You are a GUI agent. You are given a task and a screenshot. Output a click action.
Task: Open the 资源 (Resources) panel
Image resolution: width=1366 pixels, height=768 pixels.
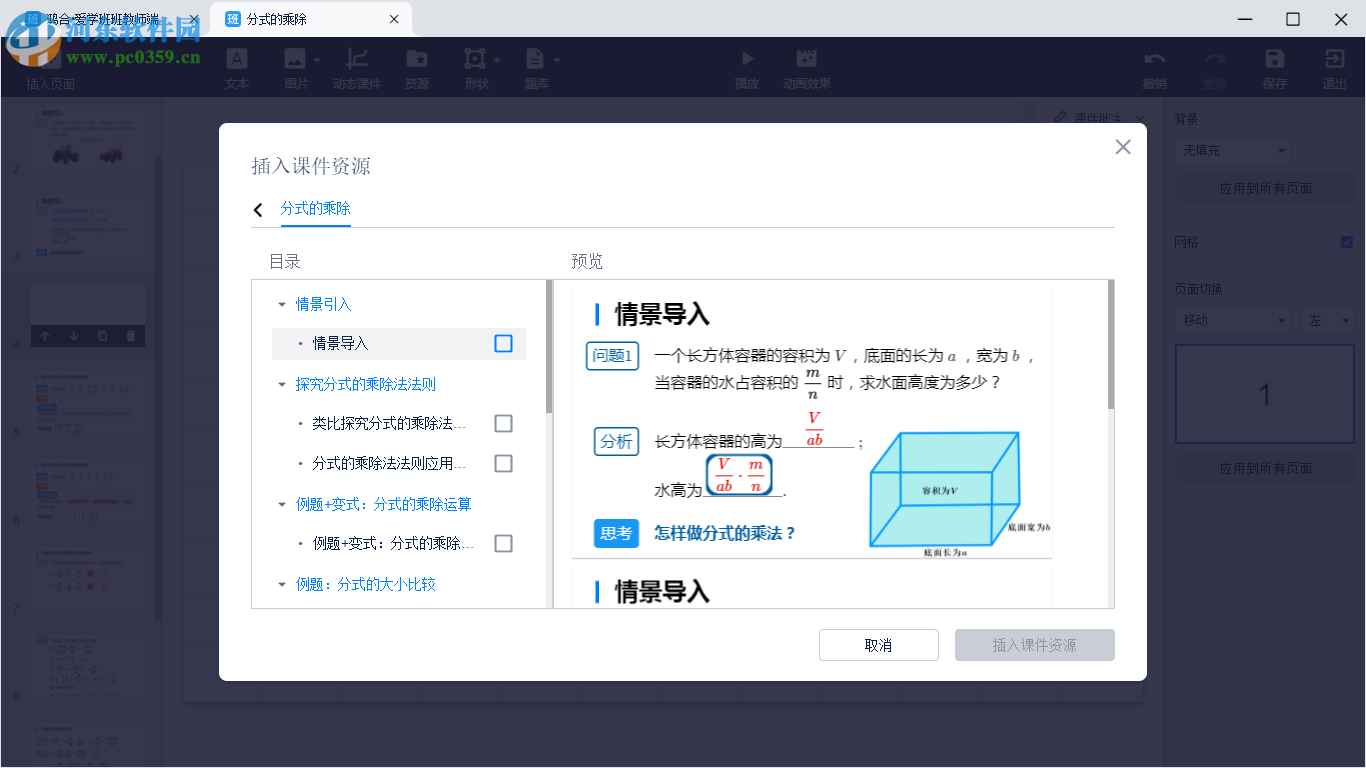pos(416,66)
